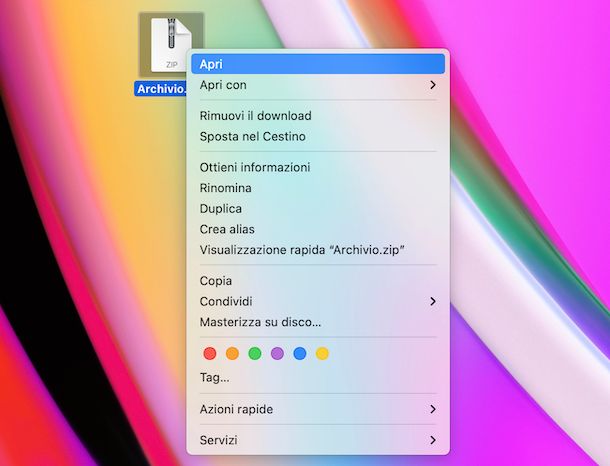Choose Rinomina in context menu

(x=318, y=188)
